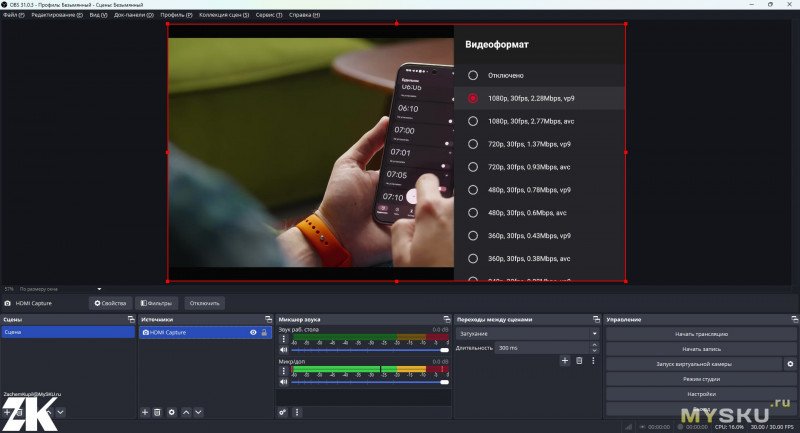Screen dimensions: 800x433
Task: Click the Свойства button
Action: tap(110, 303)
